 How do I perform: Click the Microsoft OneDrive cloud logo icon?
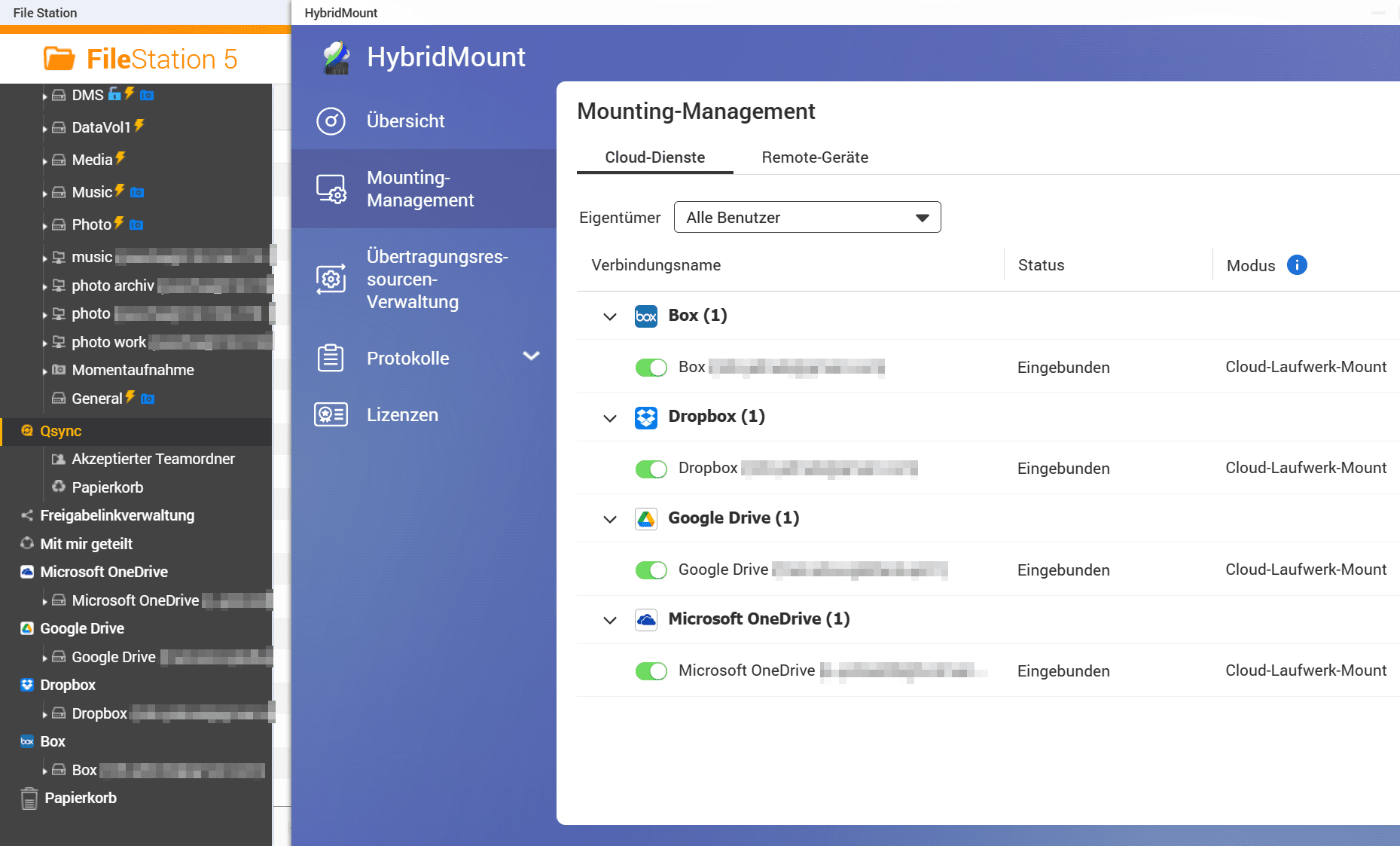click(646, 619)
